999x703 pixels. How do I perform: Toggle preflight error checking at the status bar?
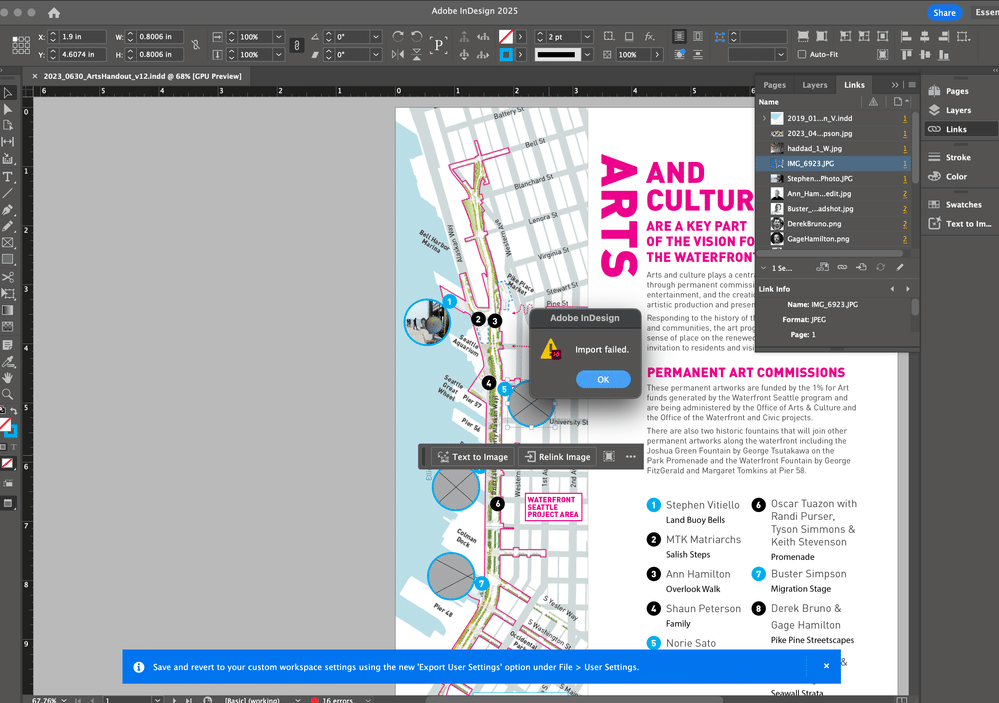318,699
